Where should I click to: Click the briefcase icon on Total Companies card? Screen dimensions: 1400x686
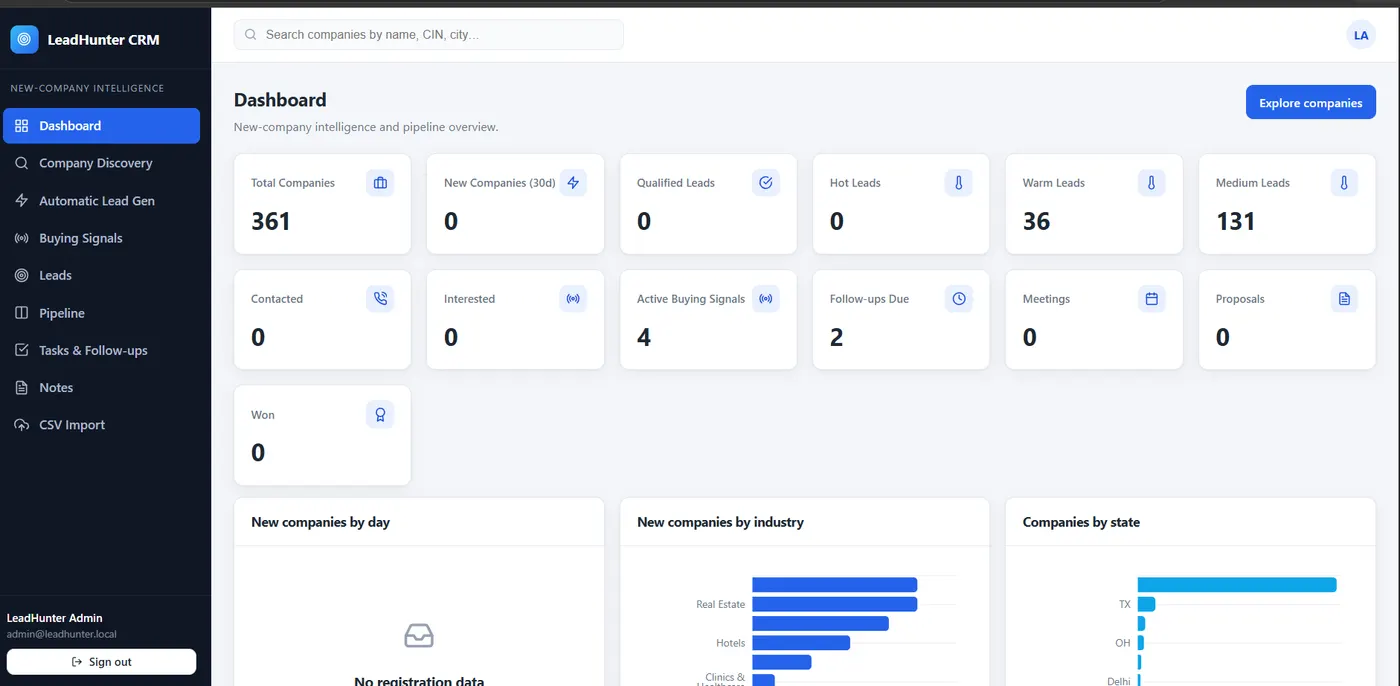click(x=380, y=183)
